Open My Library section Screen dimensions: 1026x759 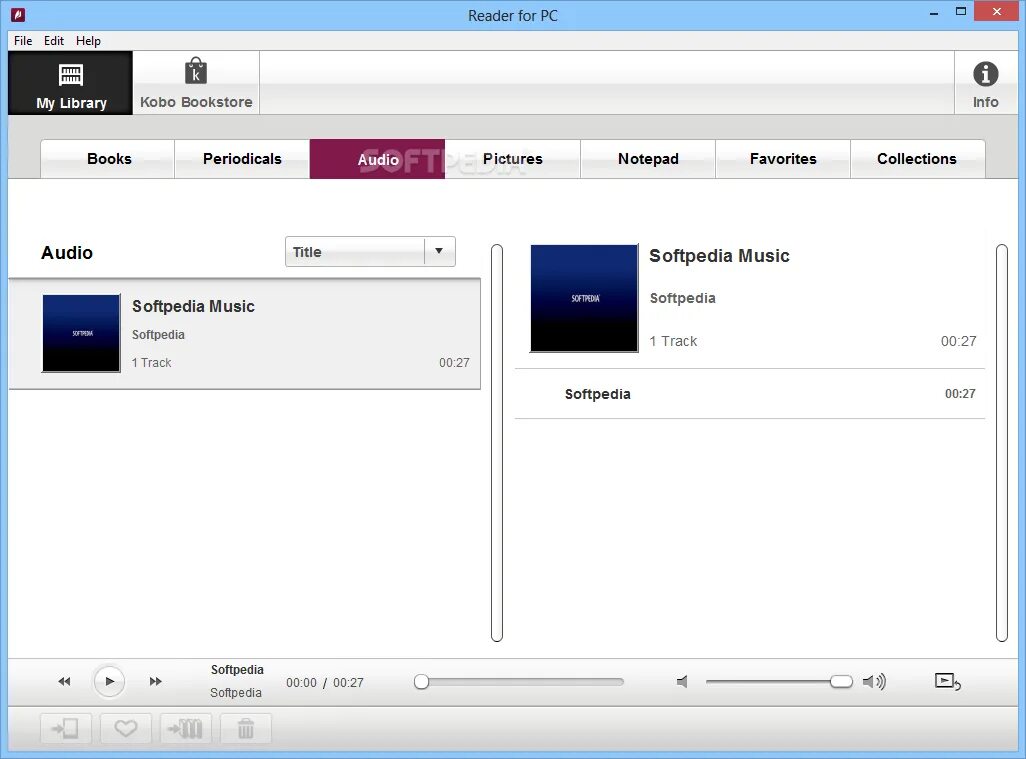(71, 83)
